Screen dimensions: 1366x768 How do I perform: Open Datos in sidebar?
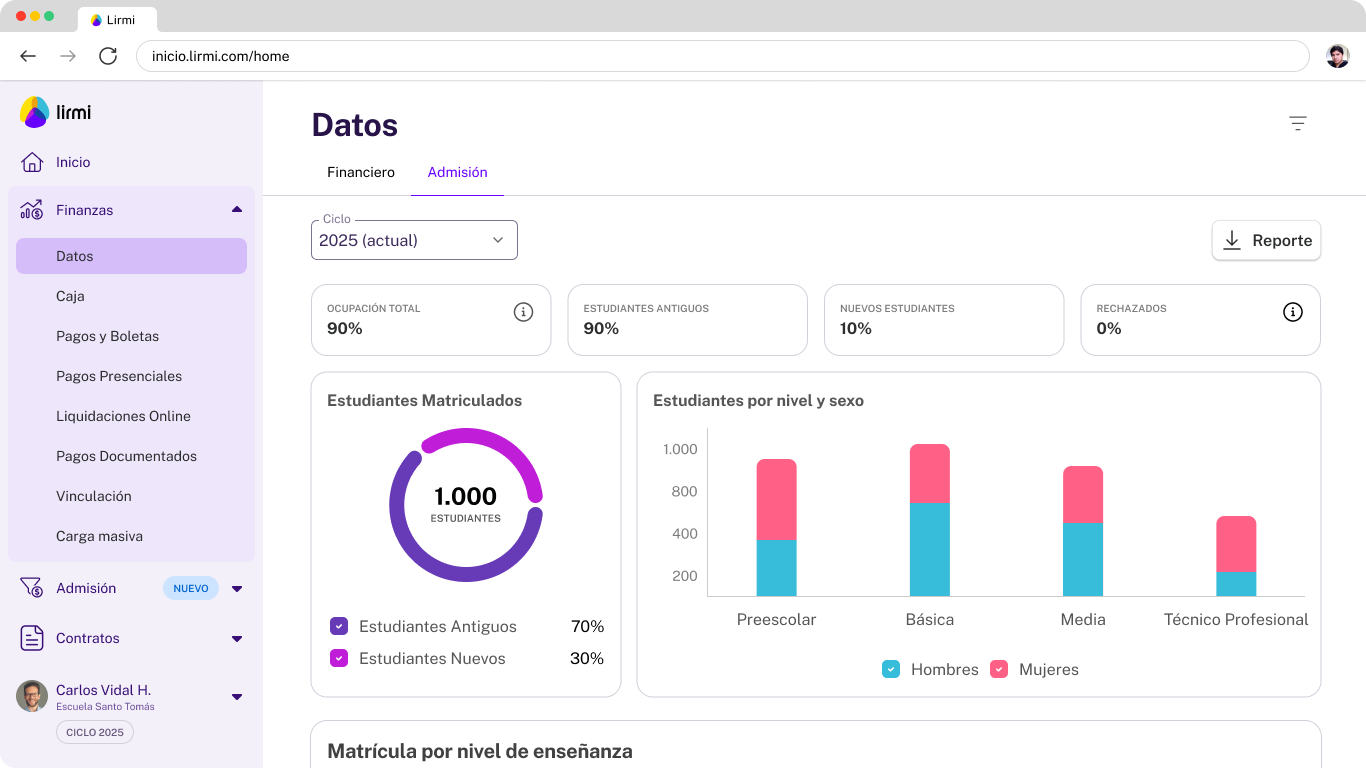(131, 256)
